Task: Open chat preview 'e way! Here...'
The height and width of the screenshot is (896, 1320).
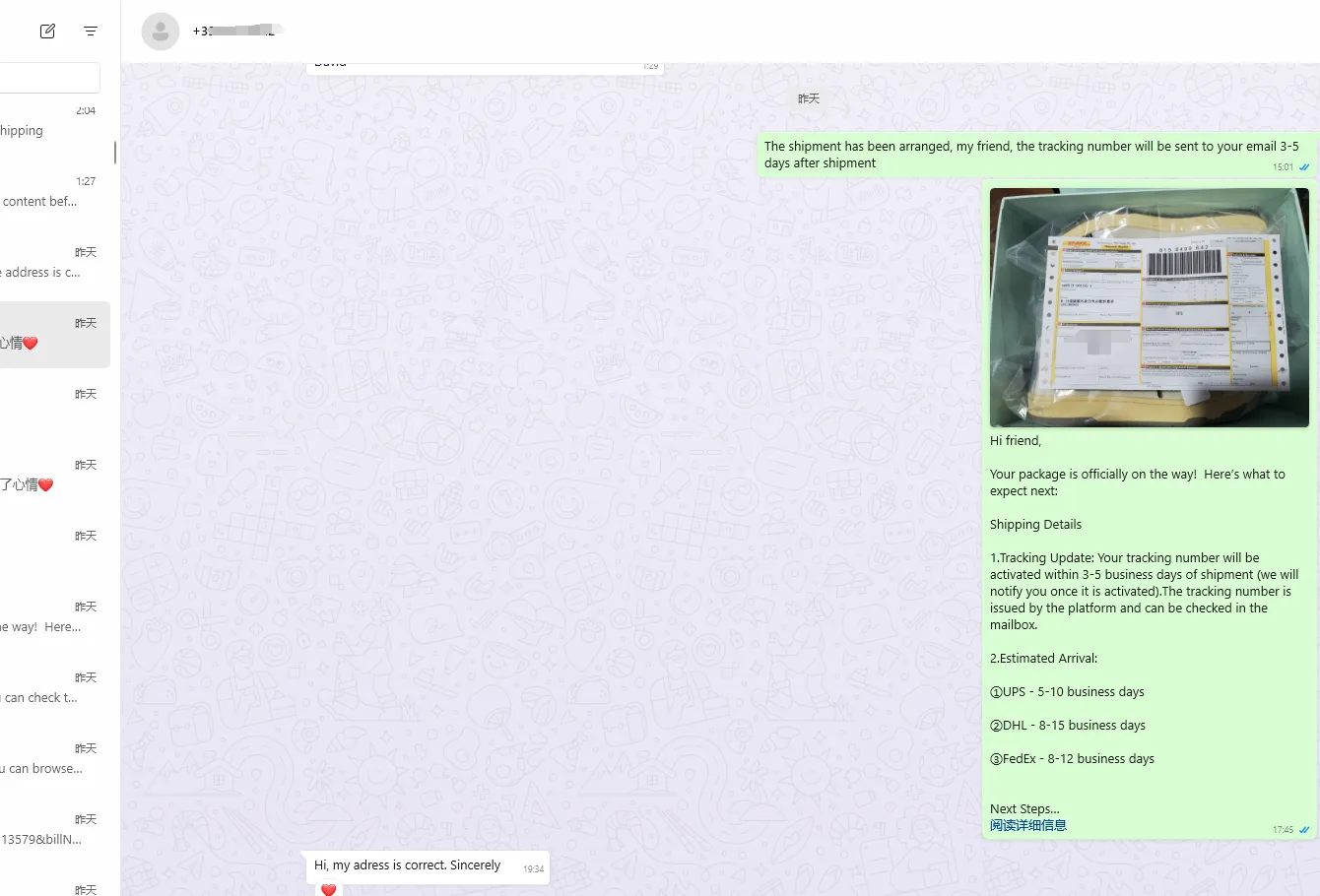Action: pos(41,626)
